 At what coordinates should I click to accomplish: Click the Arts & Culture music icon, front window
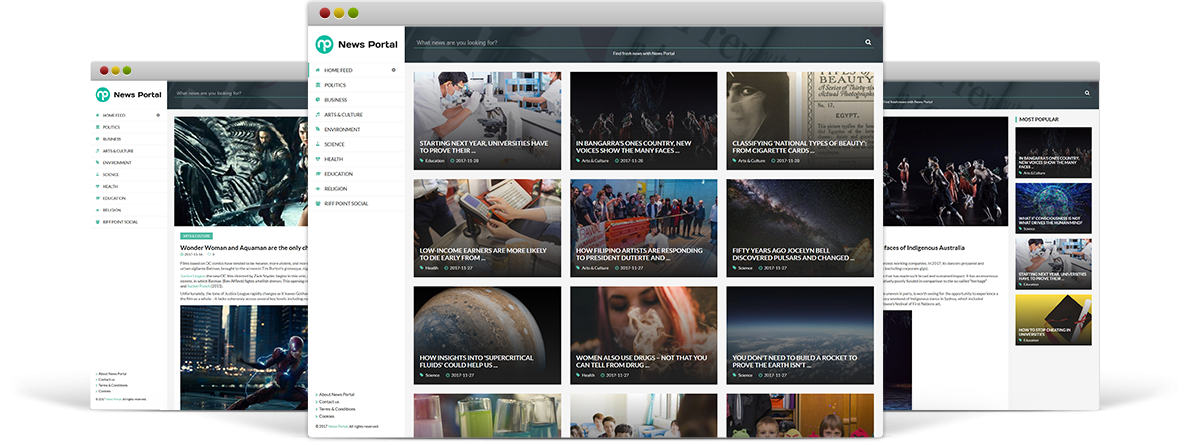pos(318,115)
